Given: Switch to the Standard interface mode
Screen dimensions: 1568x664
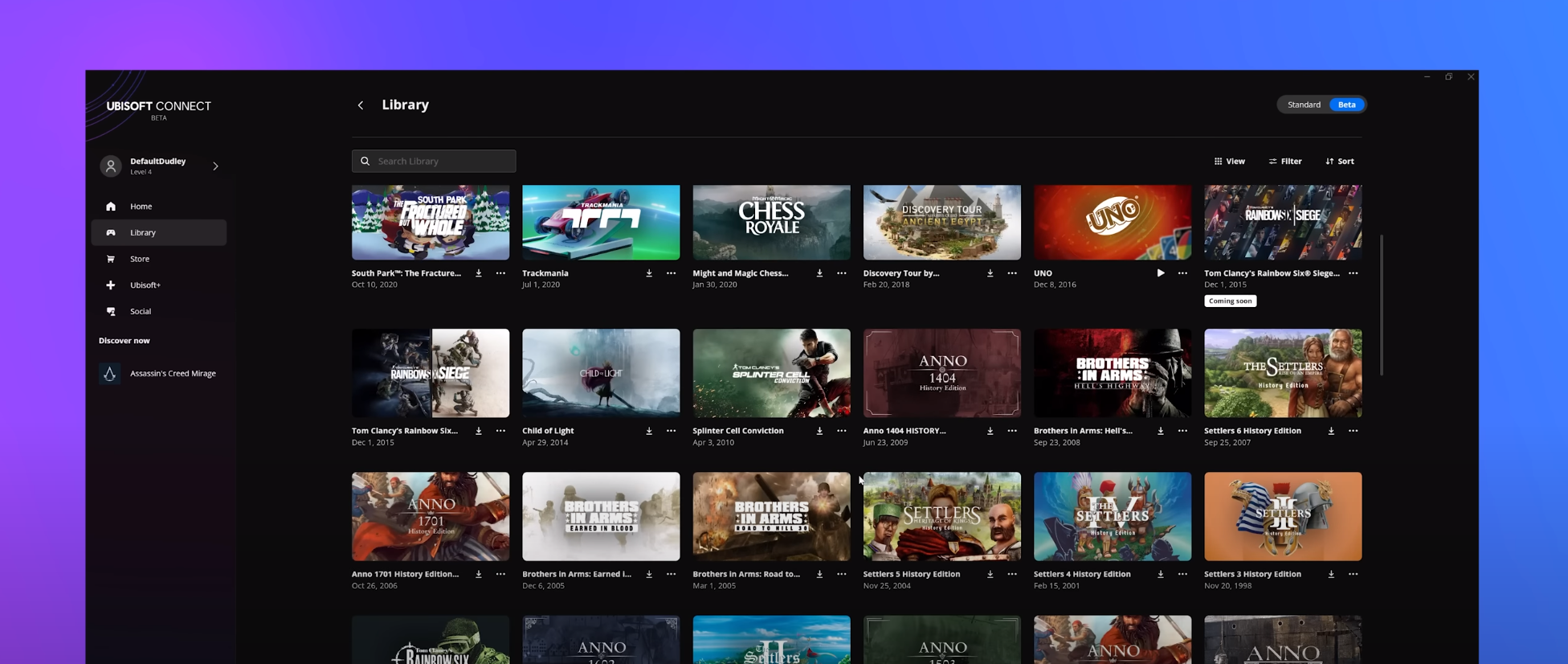Looking at the screenshot, I should (x=1304, y=105).
